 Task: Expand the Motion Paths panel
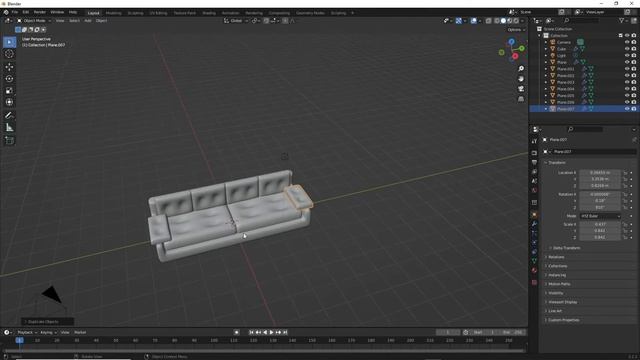click(x=559, y=284)
